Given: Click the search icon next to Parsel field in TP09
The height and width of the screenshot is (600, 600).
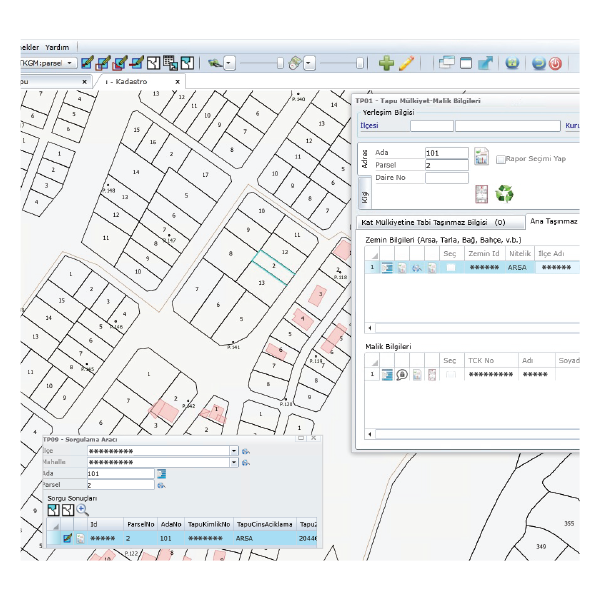Looking at the screenshot, I should coord(161,486).
